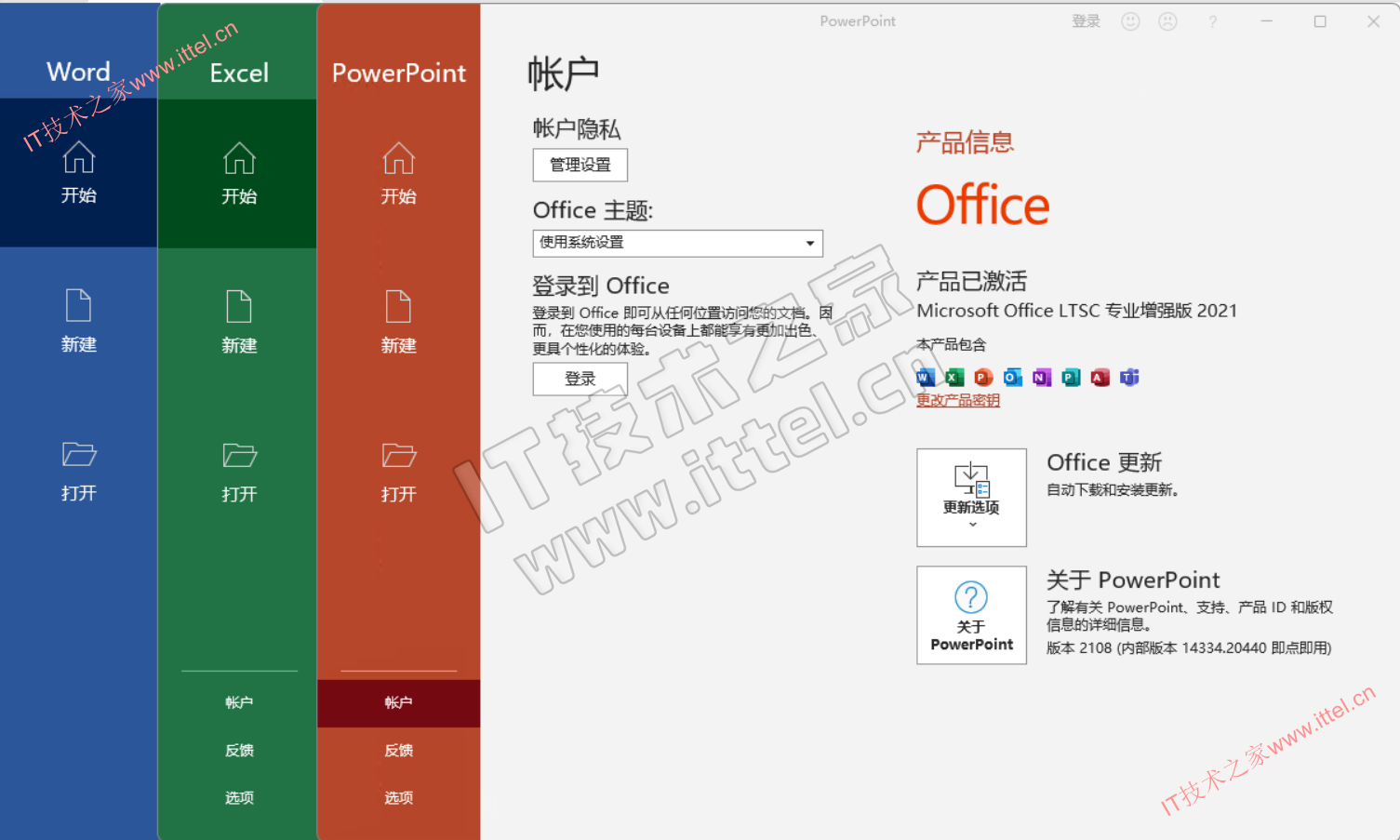Viewport: 1400px width, 840px height.
Task: Open the About PowerPoint button
Action: click(971, 615)
